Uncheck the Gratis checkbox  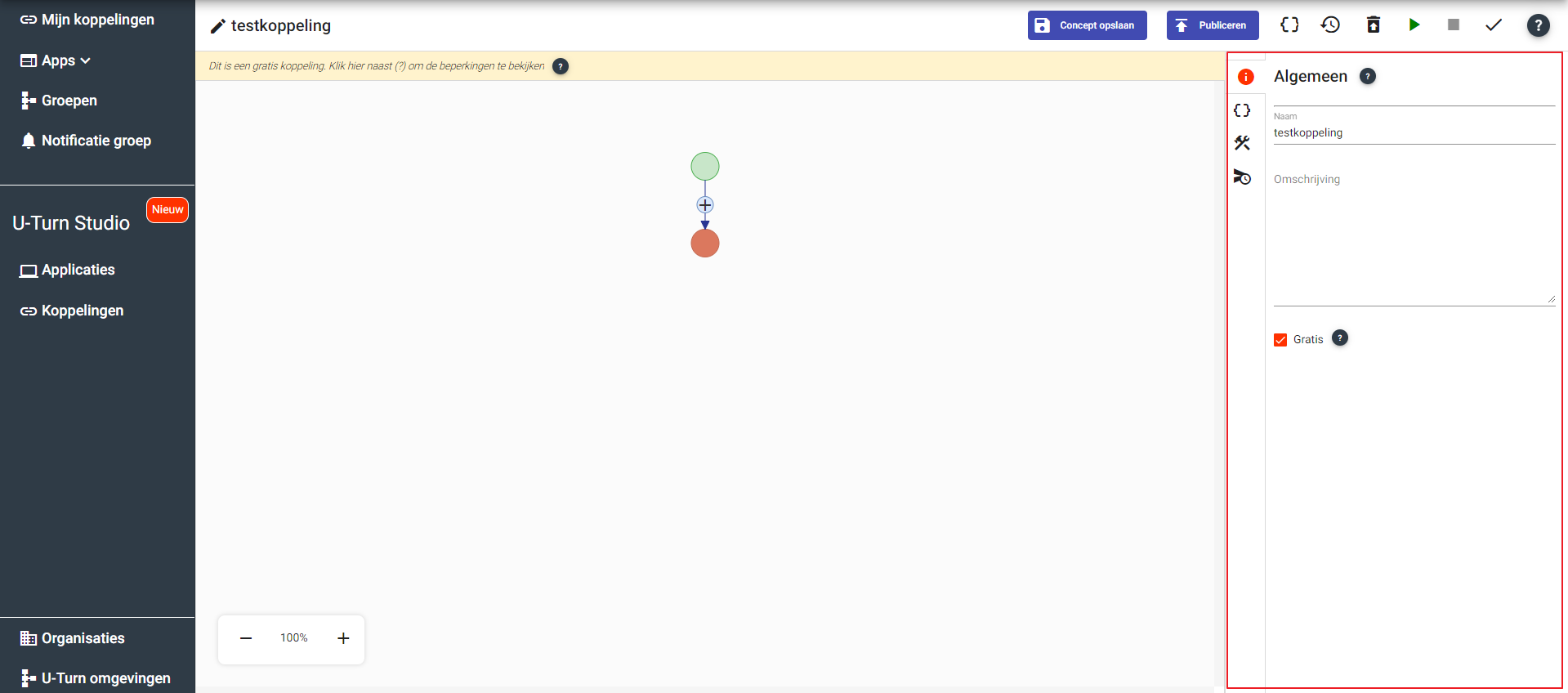(x=1280, y=340)
